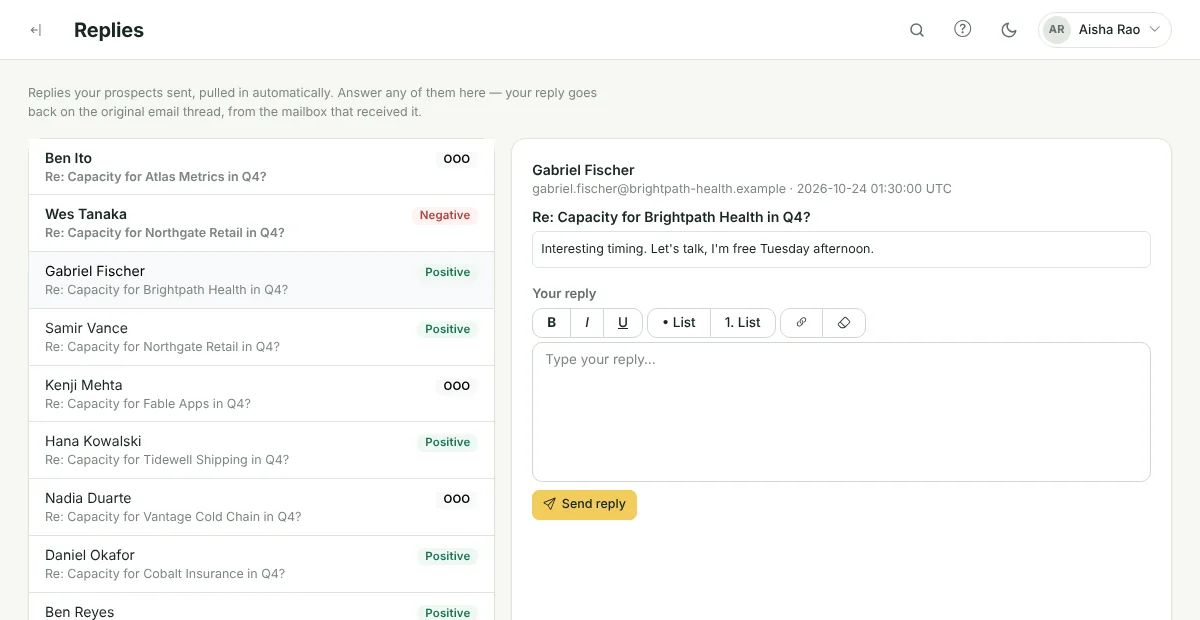
Task: Click the Replies page heading
Action: coord(109,30)
